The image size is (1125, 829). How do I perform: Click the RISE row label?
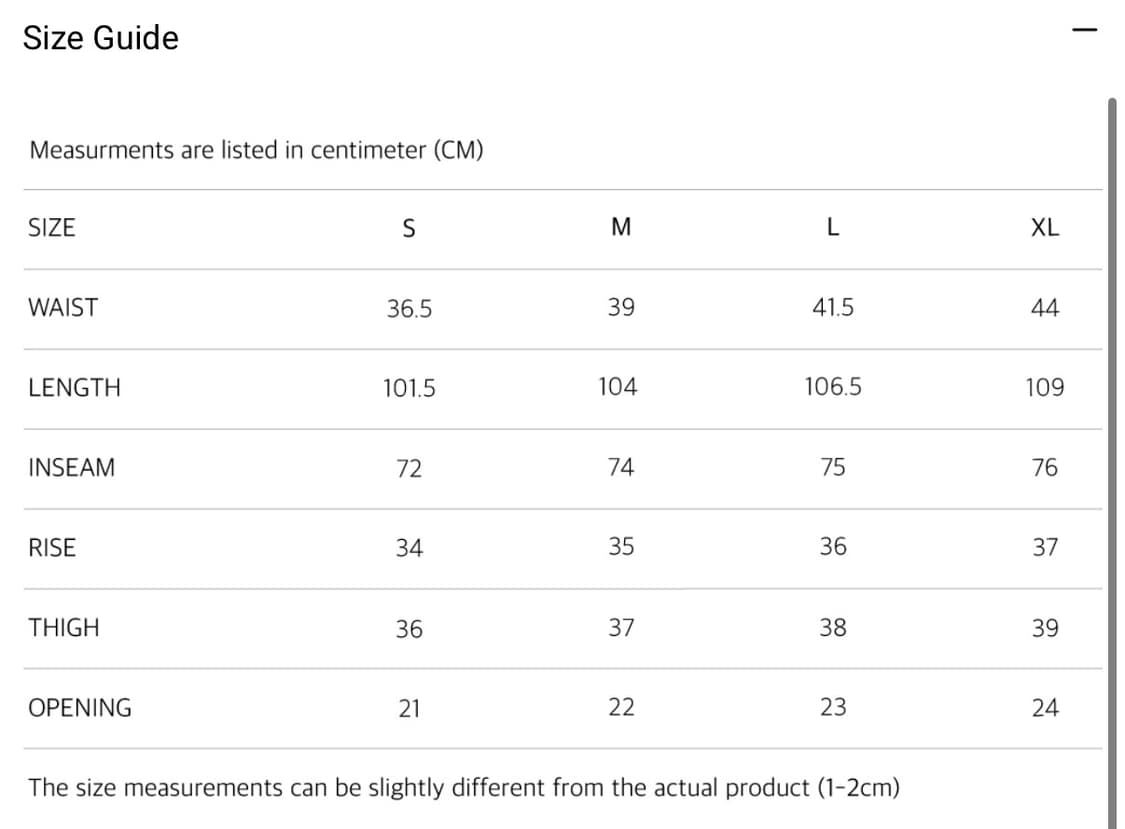tap(52, 547)
